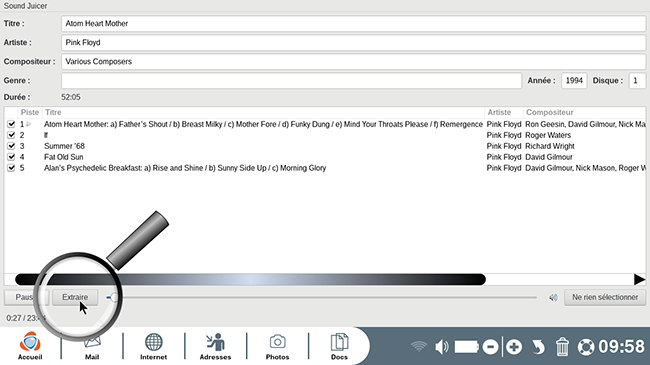650x365 pixels.
Task: Click the zoom-in plus icon
Action: pos(514,347)
